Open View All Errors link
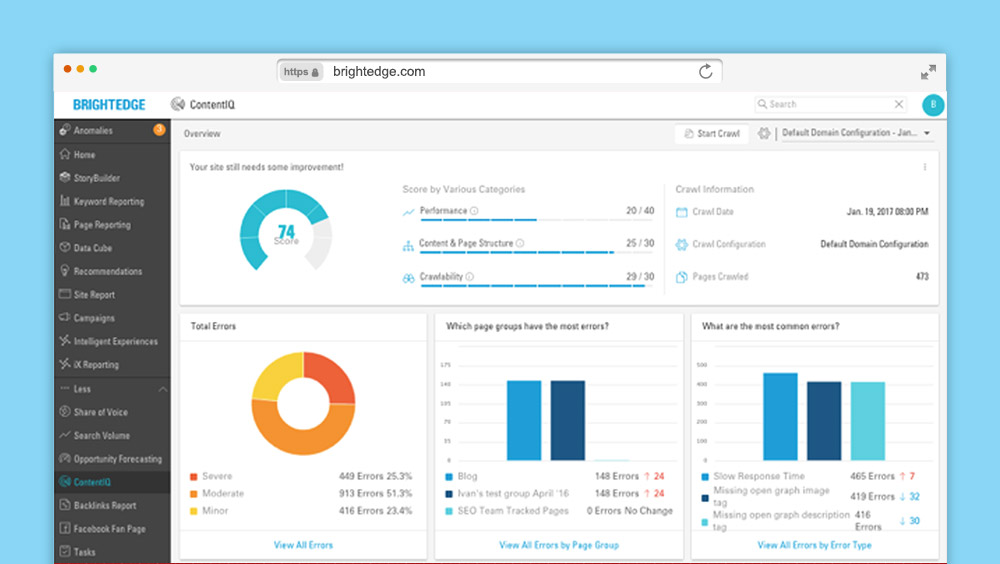Viewport: 1000px width, 564px height. click(x=303, y=545)
